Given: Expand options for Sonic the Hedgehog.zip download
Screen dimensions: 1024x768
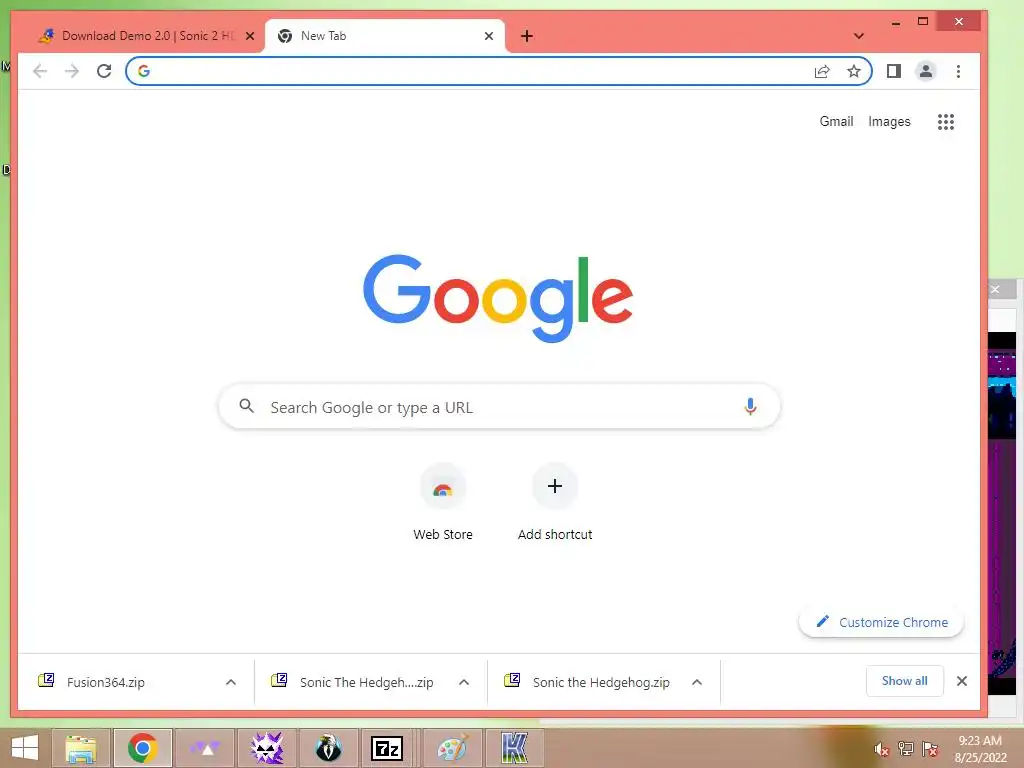Looking at the screenshot, I should [x=697, y=682].
